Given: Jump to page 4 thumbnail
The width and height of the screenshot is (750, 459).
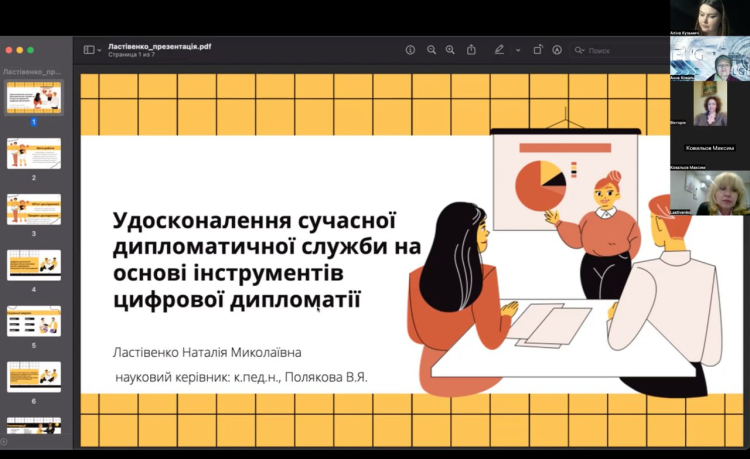Looking at the screenshot, I should [x=34, y=265].
